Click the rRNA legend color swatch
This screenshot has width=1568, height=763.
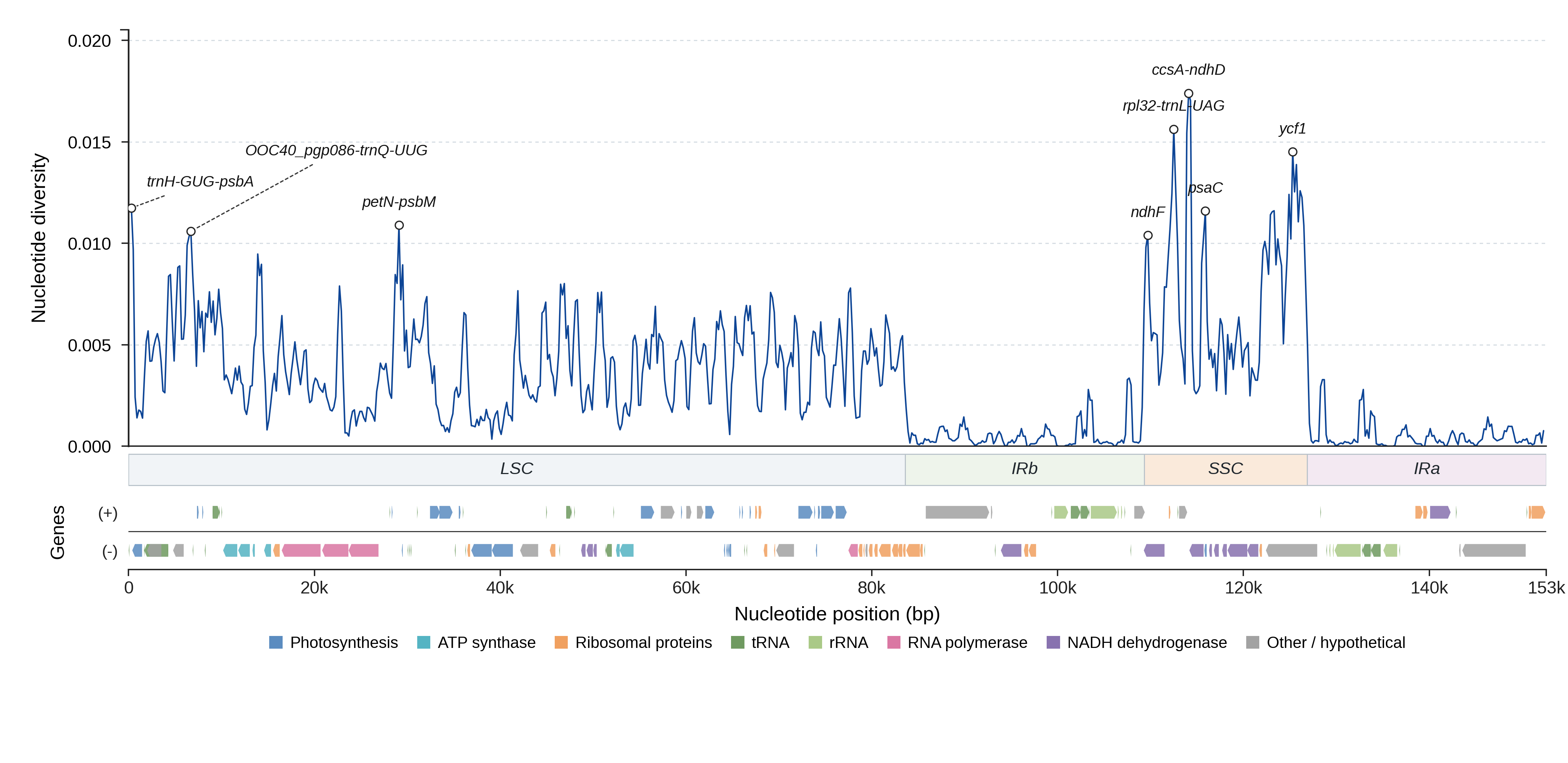click(815, 642)
